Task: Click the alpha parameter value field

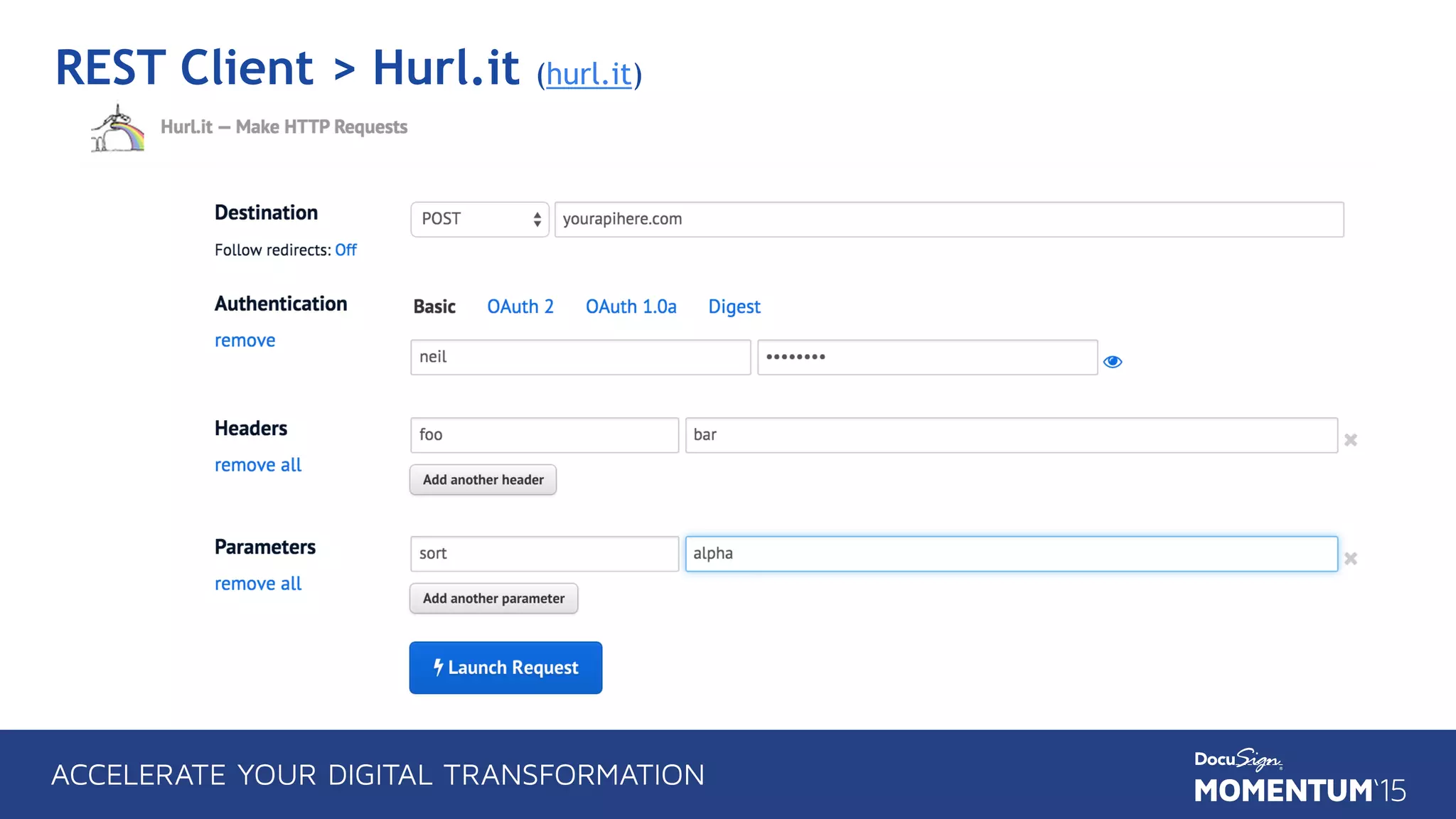Action: tap(1011, 554)
